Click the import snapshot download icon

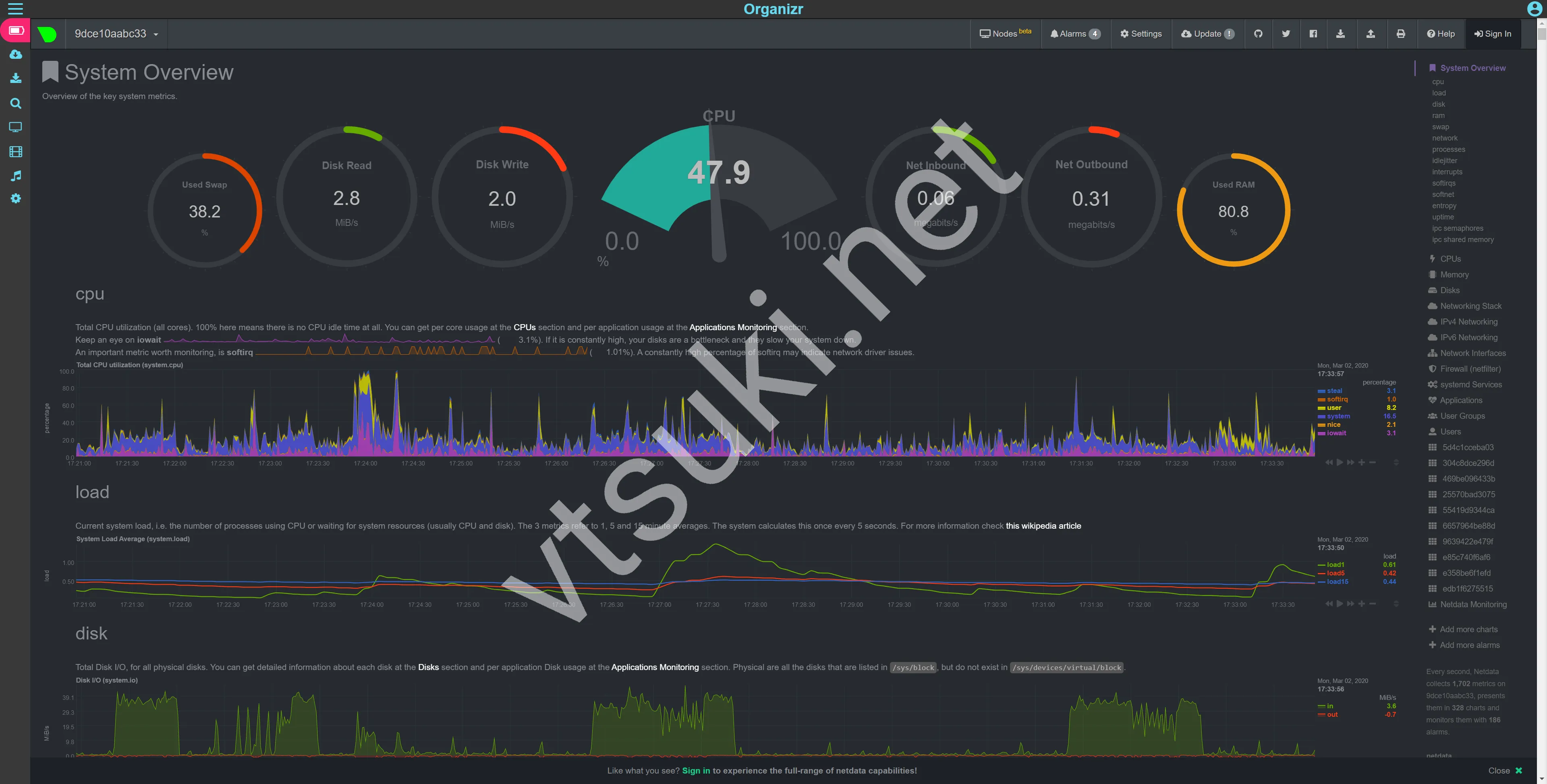click(1340, 33)
